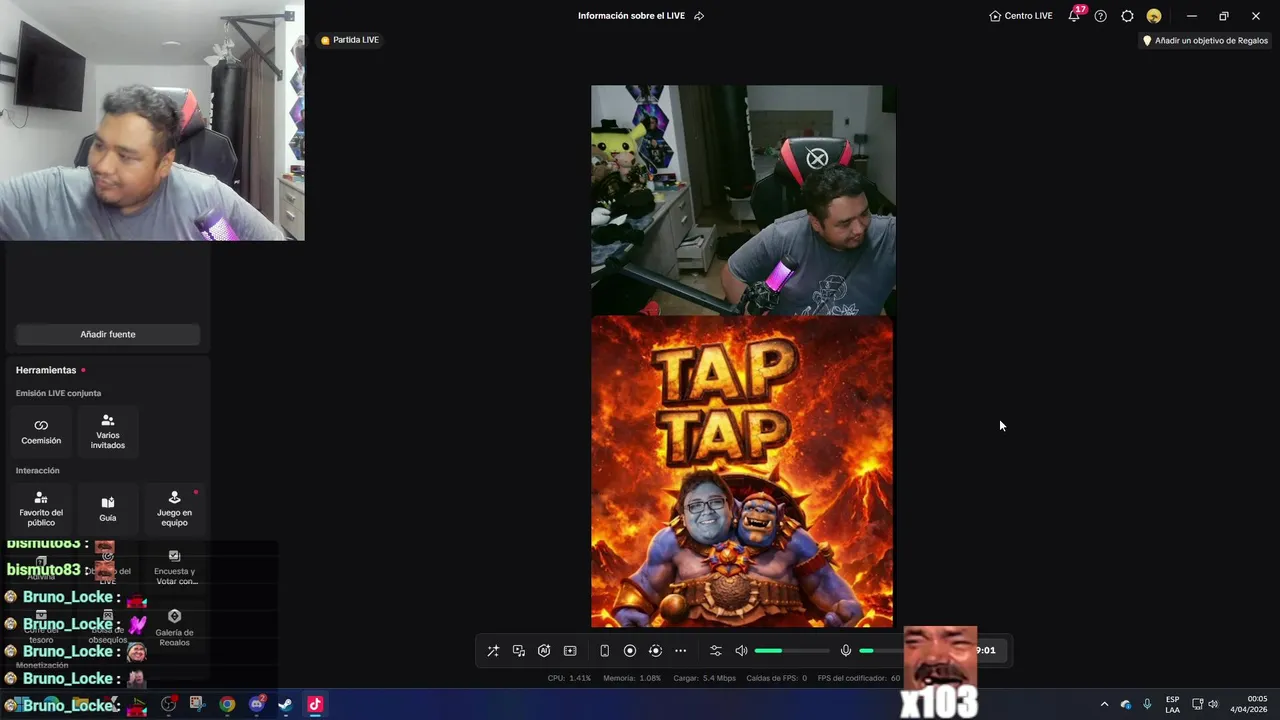Open Steam from the taskbar
Screen dimensions: 1280x720
pyautogui.click(x=285, y=704)
